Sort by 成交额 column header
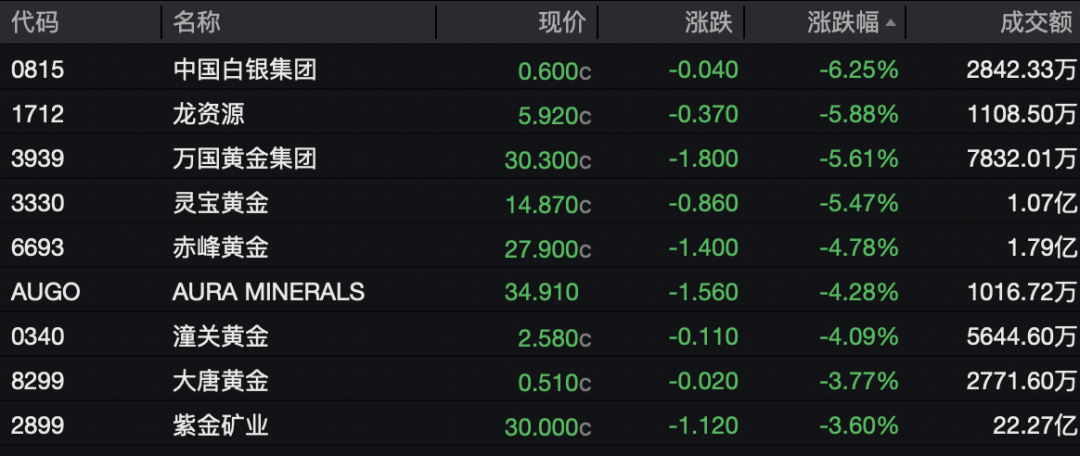Screen dimensions: 1080x456 click(x=1039, y=22)
